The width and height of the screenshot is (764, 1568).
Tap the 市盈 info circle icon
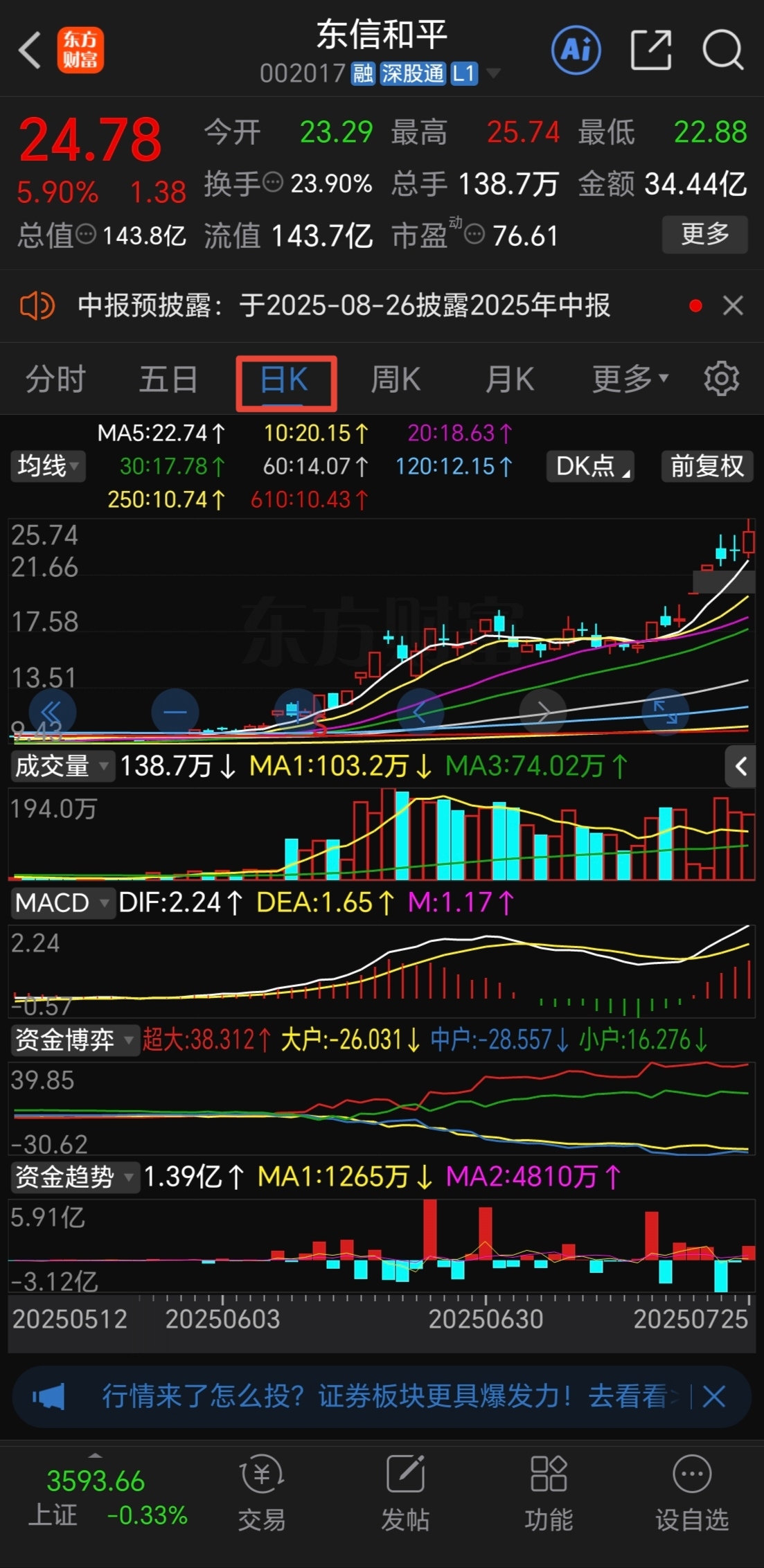(474, 235)
